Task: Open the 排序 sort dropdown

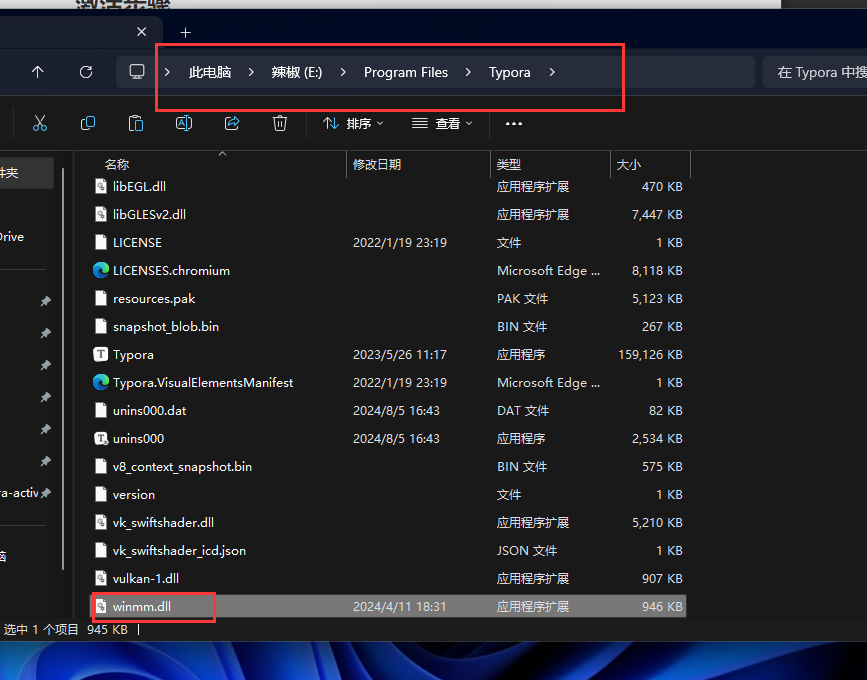Action: [353, 123]
